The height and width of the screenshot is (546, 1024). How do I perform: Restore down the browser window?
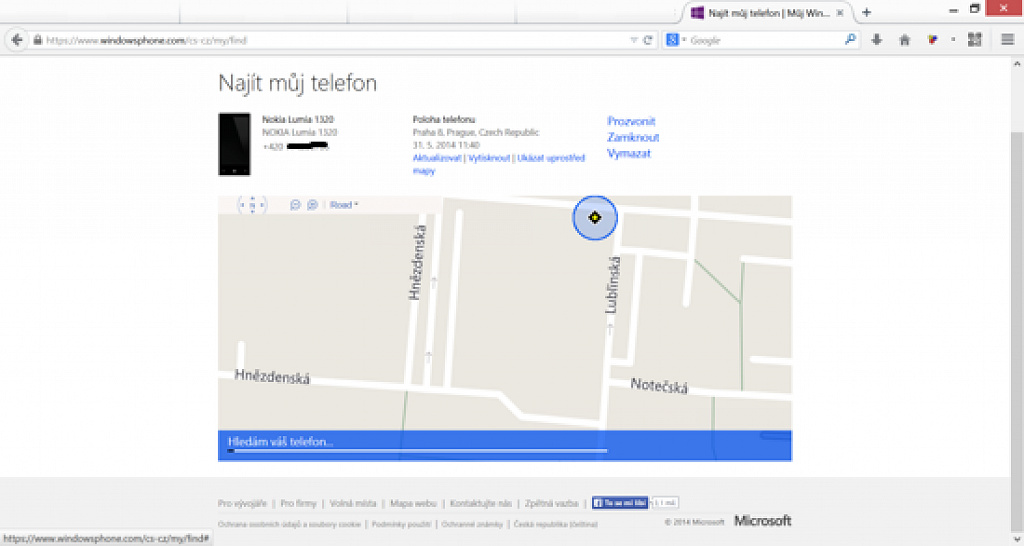coord(974,9)
